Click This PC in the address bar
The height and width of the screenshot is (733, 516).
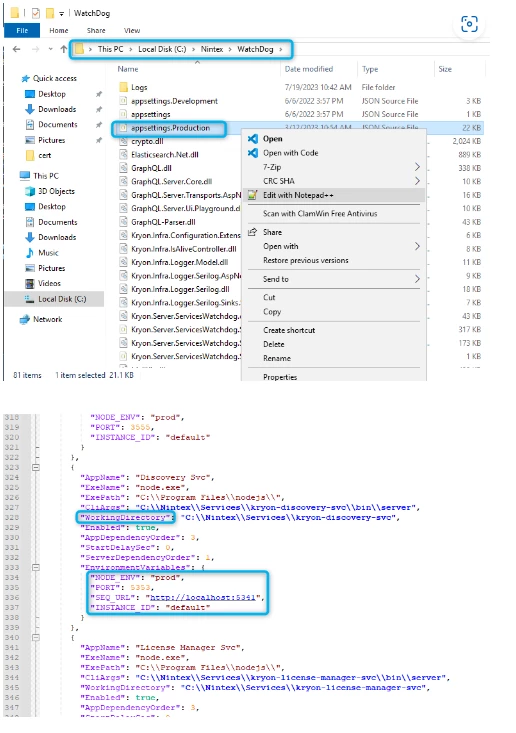click(111, 49)
